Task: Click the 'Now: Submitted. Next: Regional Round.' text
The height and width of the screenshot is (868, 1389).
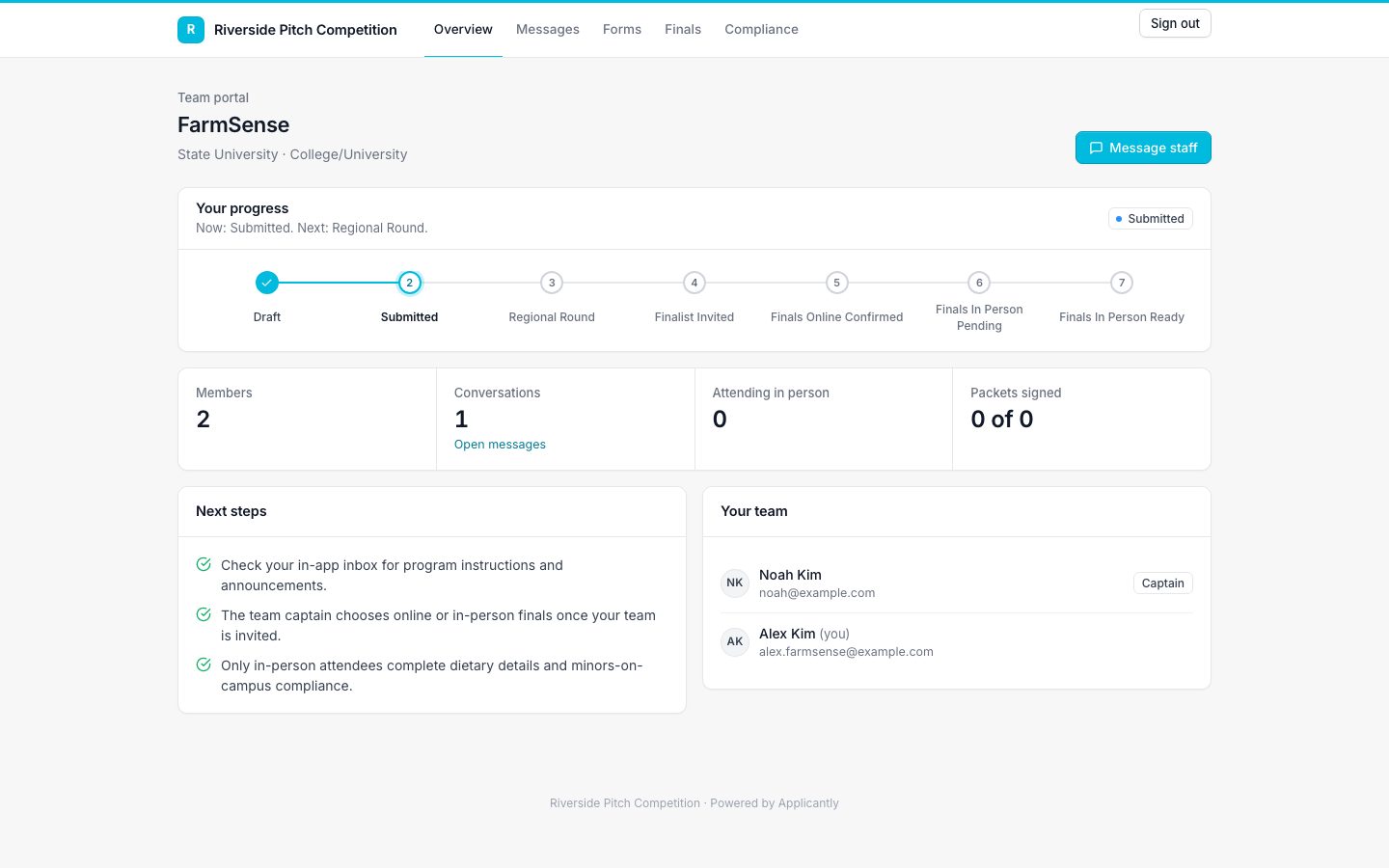Action: [x=312, y=229]
